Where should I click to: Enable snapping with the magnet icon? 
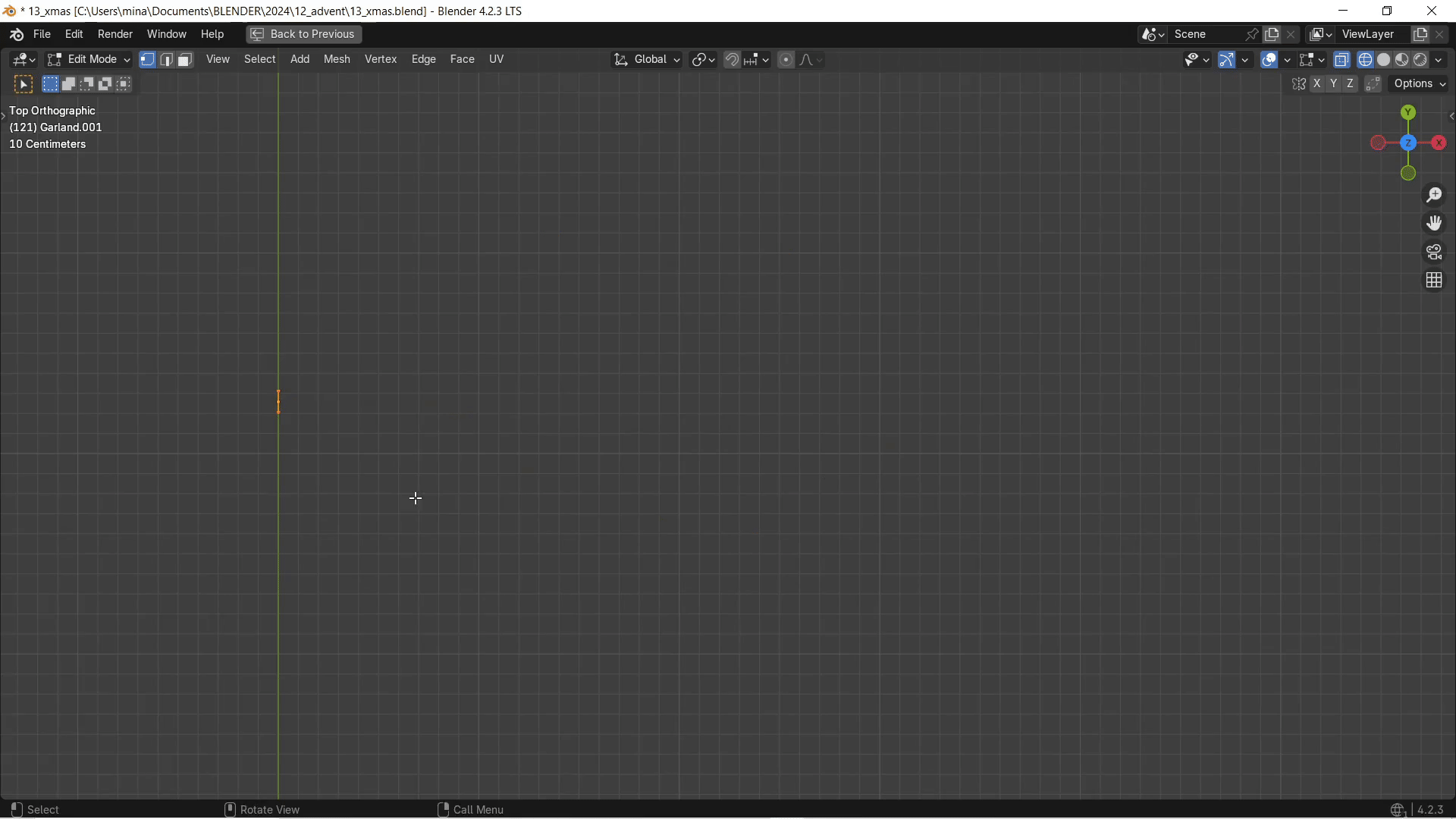pos(733,59)
